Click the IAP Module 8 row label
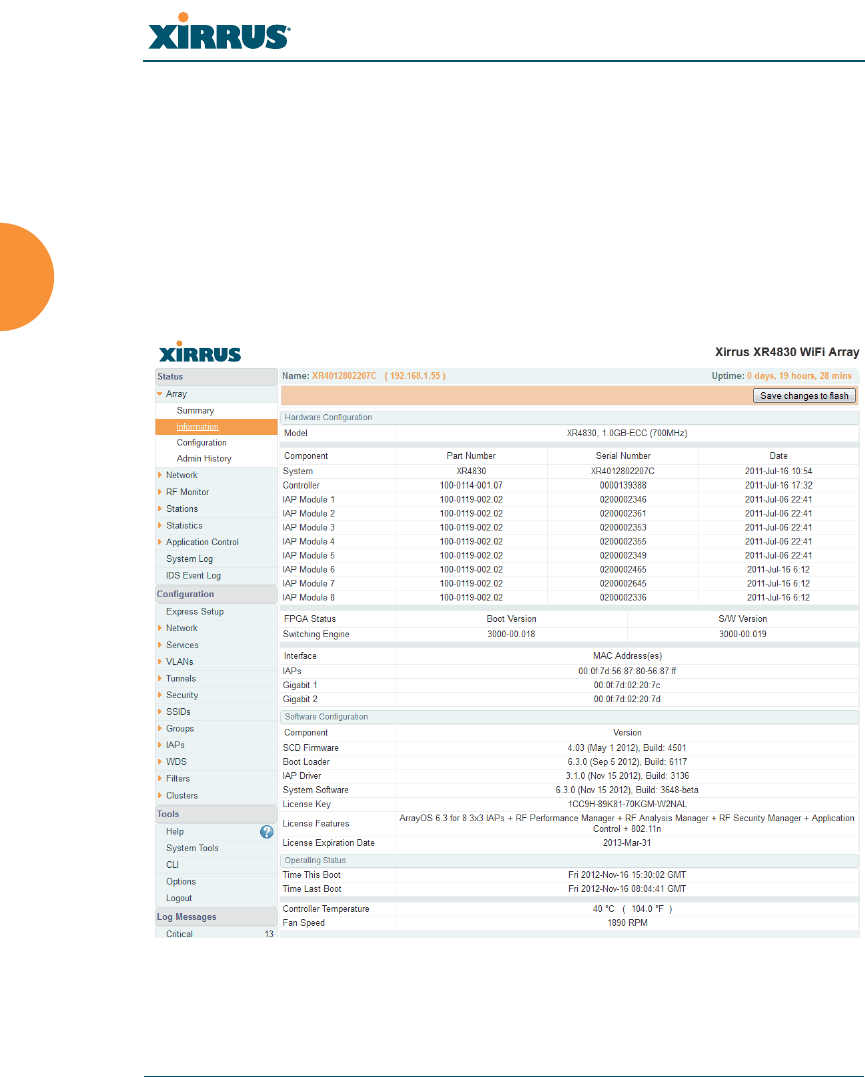The height and width of the screenshot is (1077, 865). (x=308, y=598)
